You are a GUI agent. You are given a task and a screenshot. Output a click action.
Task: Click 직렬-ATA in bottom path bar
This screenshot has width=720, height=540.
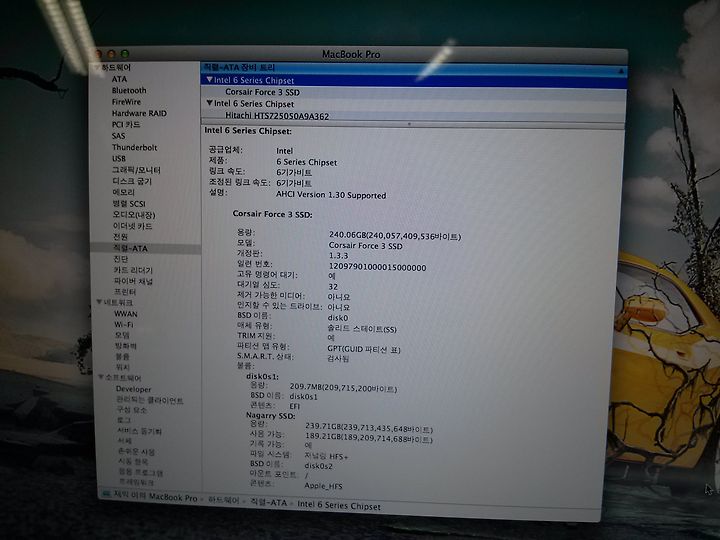pyautogui.click(x=269, y=503)
